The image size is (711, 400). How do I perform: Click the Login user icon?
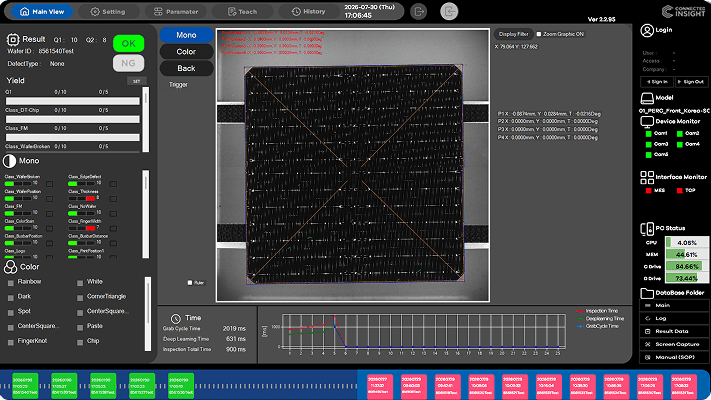tap(647, 30)
